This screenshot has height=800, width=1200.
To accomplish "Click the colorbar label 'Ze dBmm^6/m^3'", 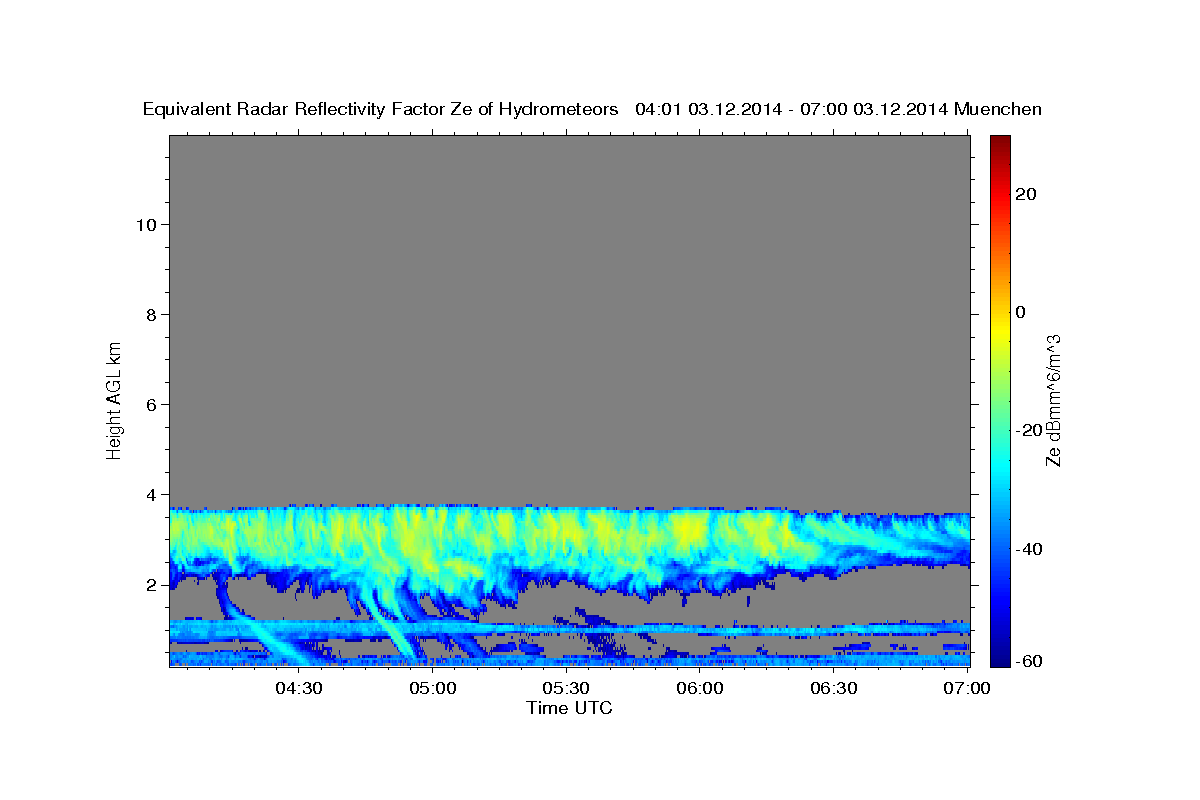I will click(1053, 400).
